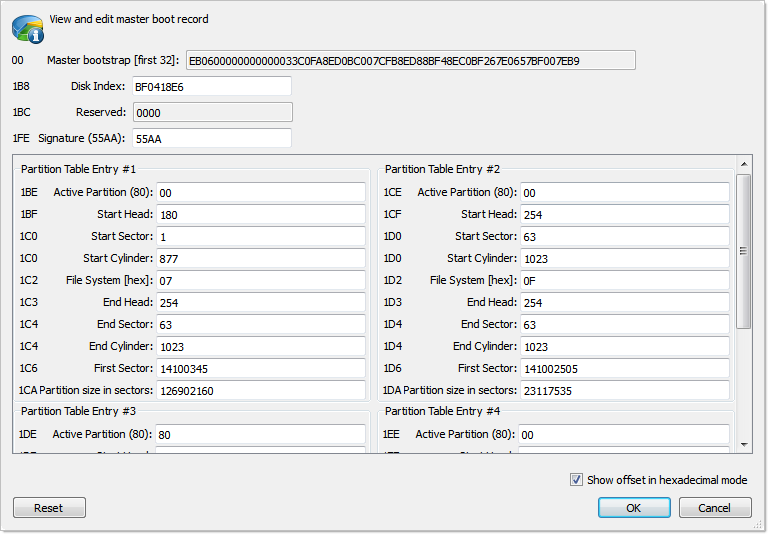Select Entry #1 File System hex field
769x535 pixels.
tap(260, 281)
